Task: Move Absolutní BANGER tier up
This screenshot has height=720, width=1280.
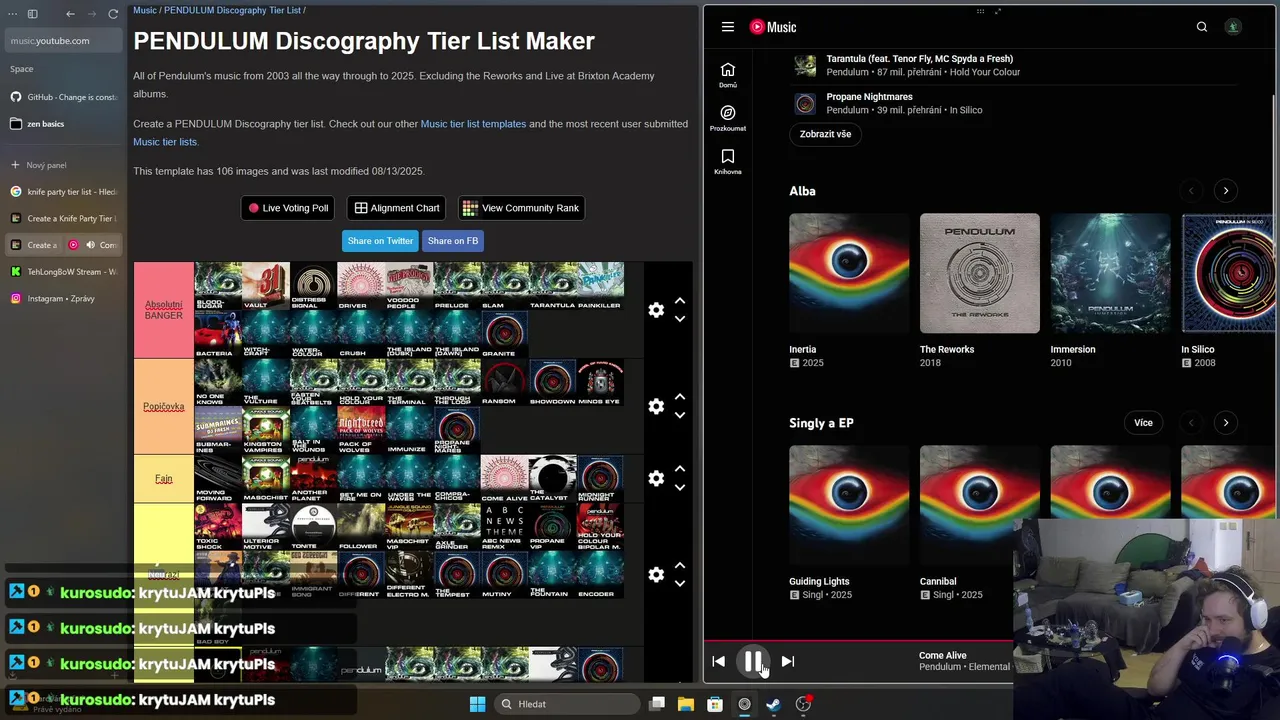Action: 680,300
